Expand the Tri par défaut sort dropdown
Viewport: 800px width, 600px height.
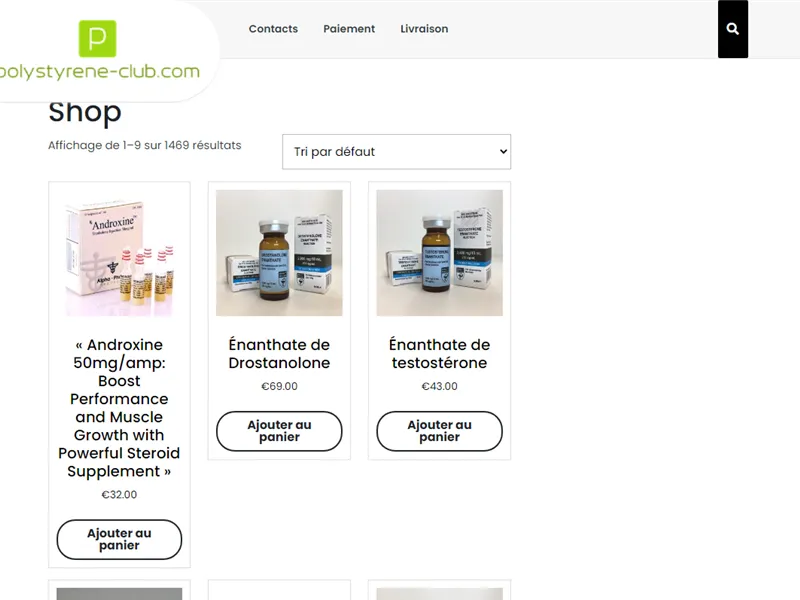(396, 152)
